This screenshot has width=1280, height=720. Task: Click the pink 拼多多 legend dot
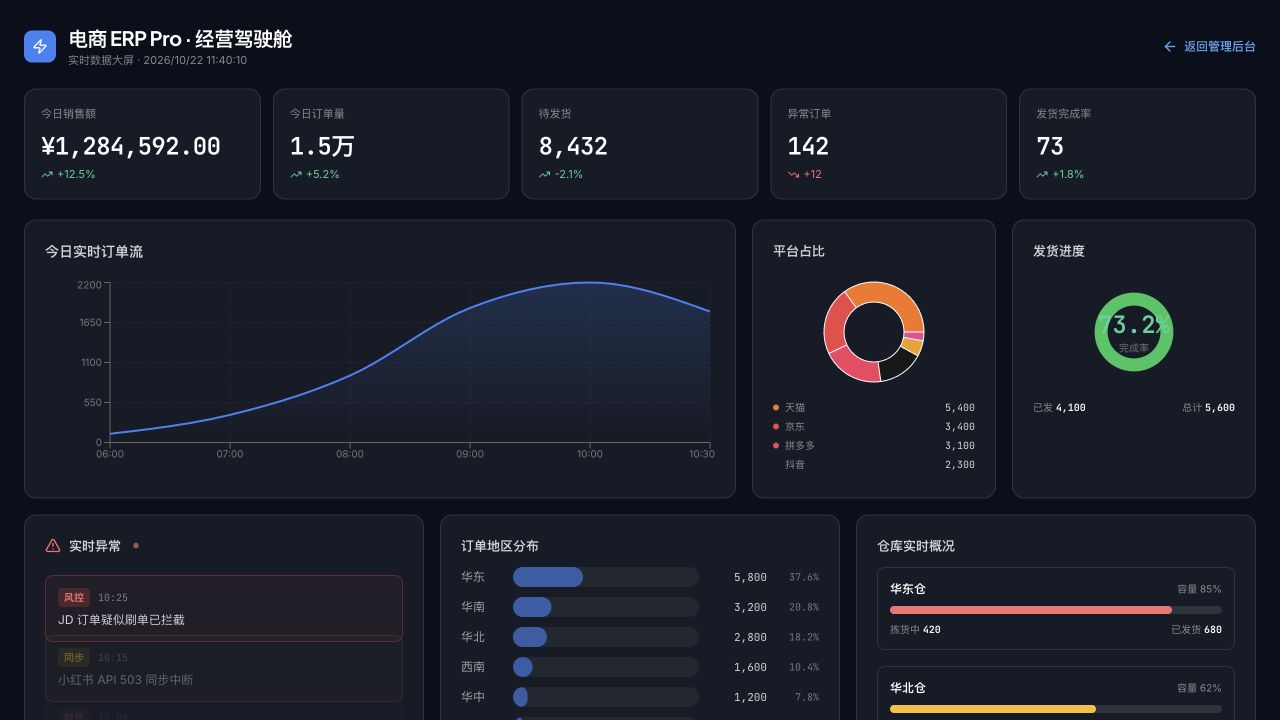(776, 446)
